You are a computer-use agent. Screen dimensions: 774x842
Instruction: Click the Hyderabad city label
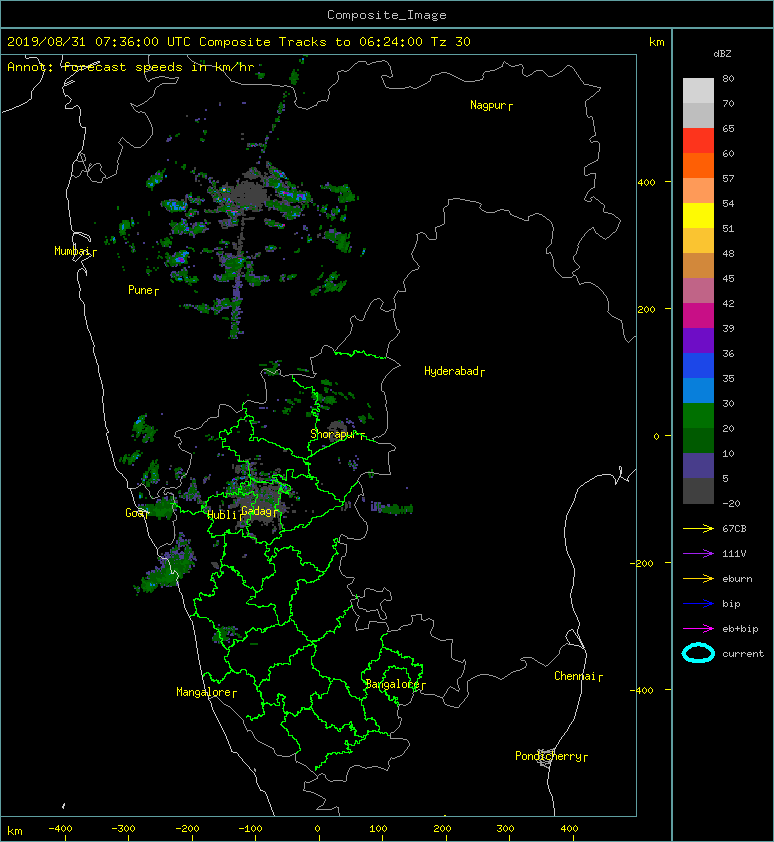pyautogui.click(x=451, y=371)
